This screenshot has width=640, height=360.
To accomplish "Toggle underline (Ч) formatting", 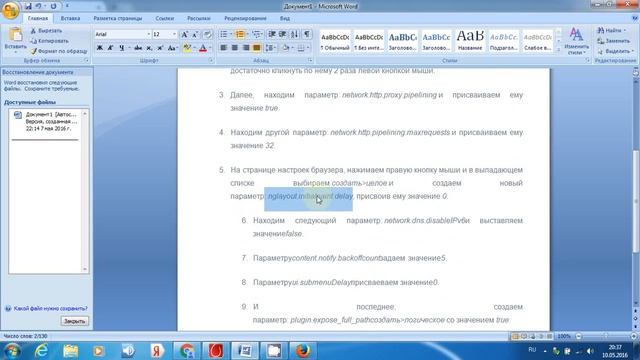I will [122, 48].
